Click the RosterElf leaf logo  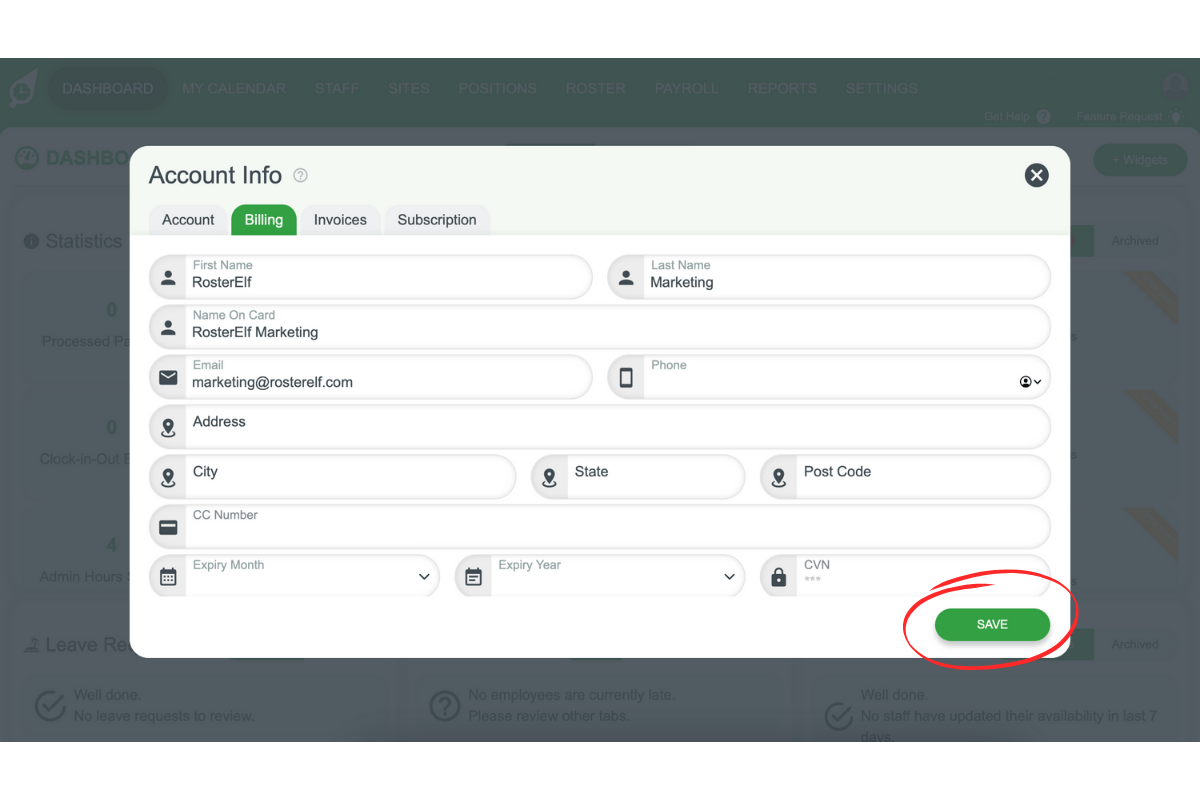click(x=22, y=92)
